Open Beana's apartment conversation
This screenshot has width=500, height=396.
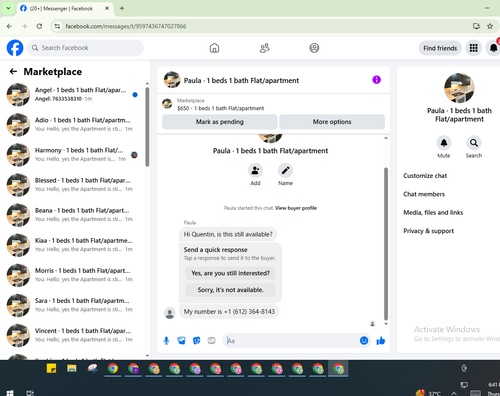pos(73,215)
